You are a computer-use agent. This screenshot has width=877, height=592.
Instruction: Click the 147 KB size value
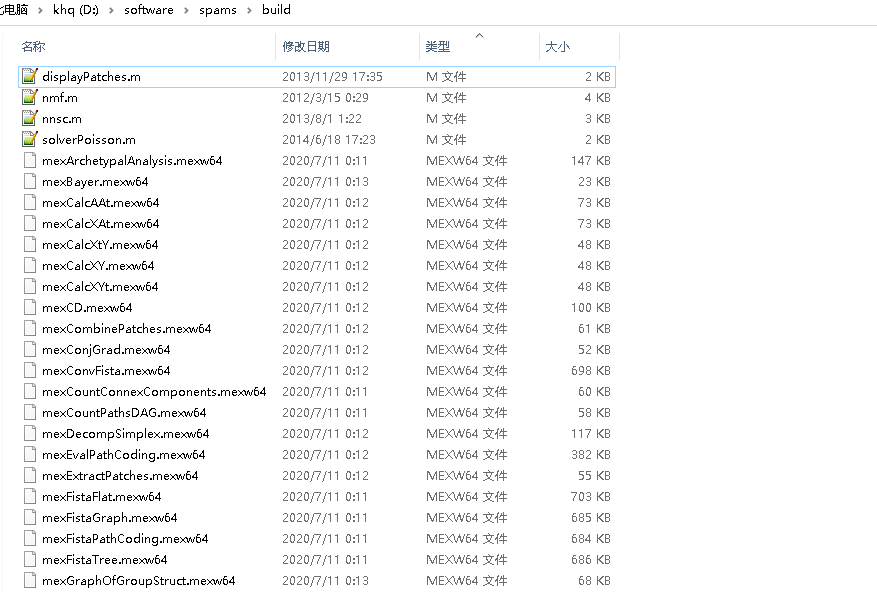coord(591,161)
